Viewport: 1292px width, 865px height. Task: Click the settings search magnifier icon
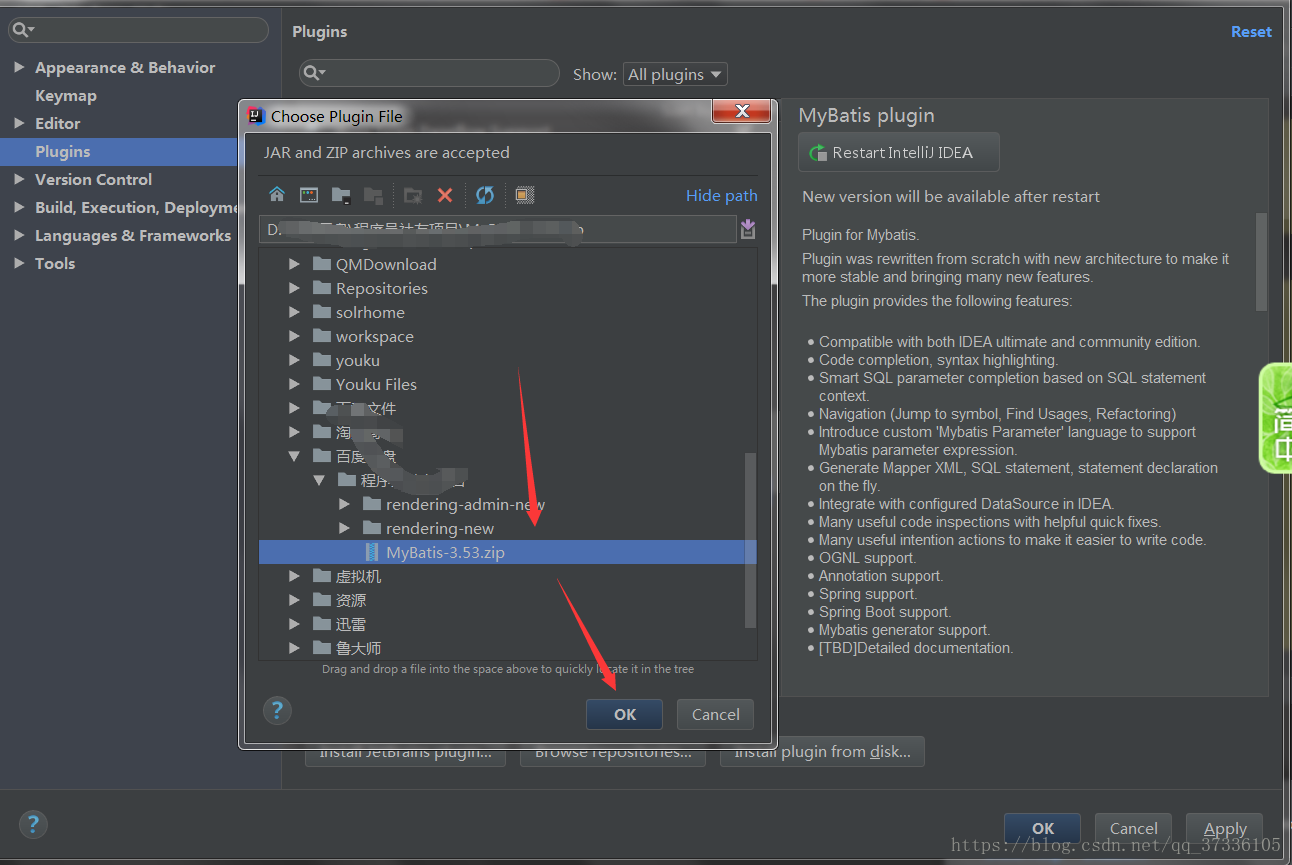click(23, 30)
